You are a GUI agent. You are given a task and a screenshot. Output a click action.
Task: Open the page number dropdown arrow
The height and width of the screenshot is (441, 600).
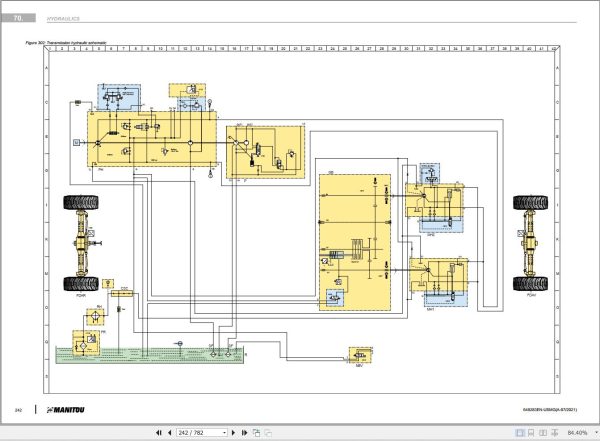click(x=225, y=433)
